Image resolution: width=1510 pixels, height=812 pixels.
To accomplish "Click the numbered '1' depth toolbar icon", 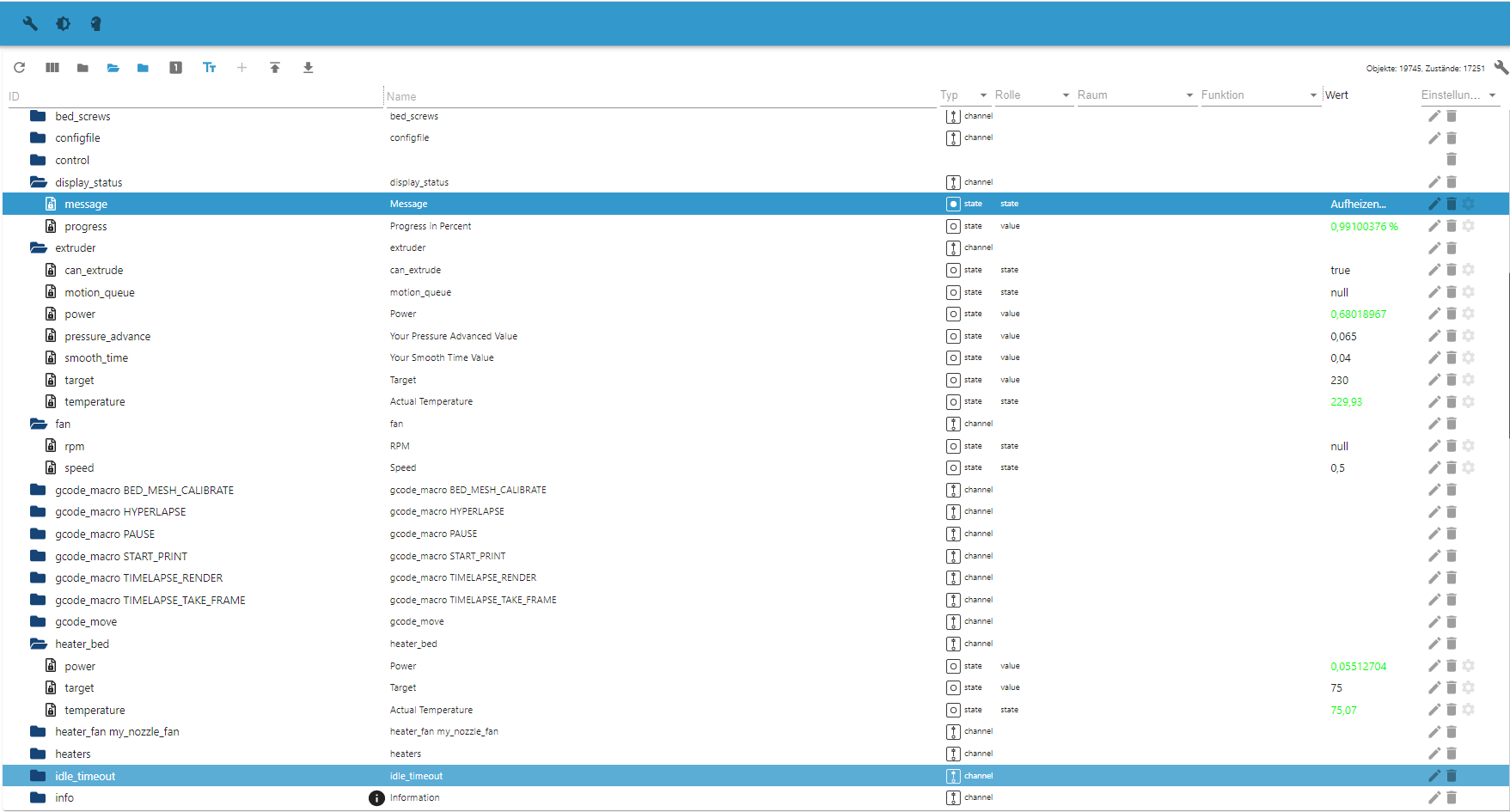I will click(x=175, y=68).
